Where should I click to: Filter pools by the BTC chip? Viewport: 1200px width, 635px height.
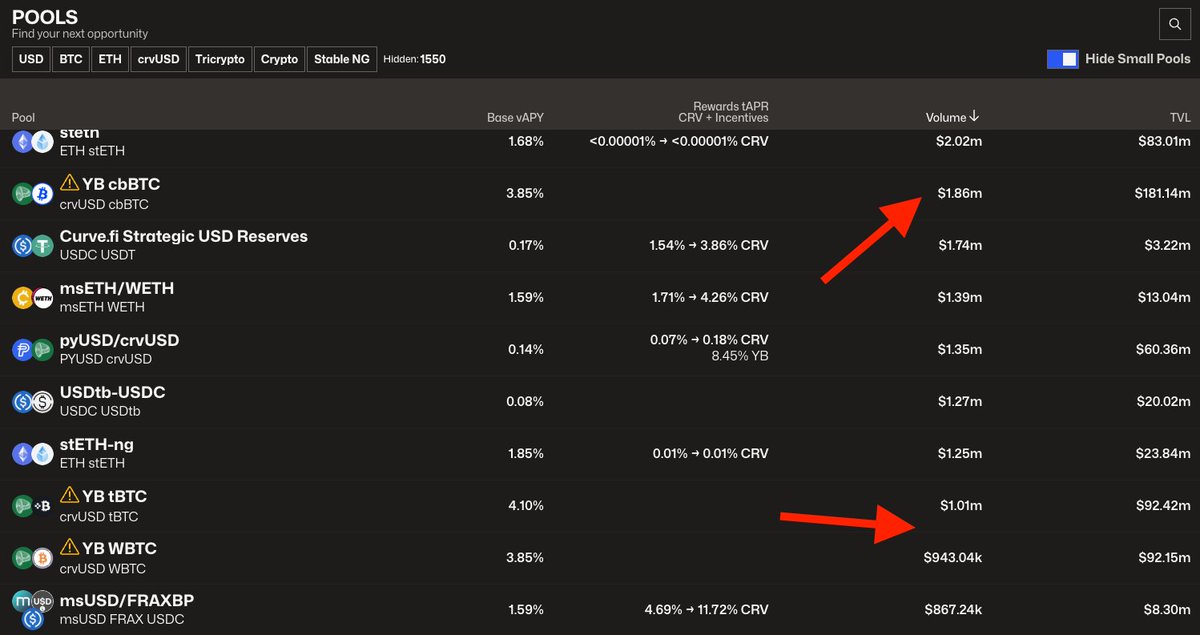pos(71,59)
